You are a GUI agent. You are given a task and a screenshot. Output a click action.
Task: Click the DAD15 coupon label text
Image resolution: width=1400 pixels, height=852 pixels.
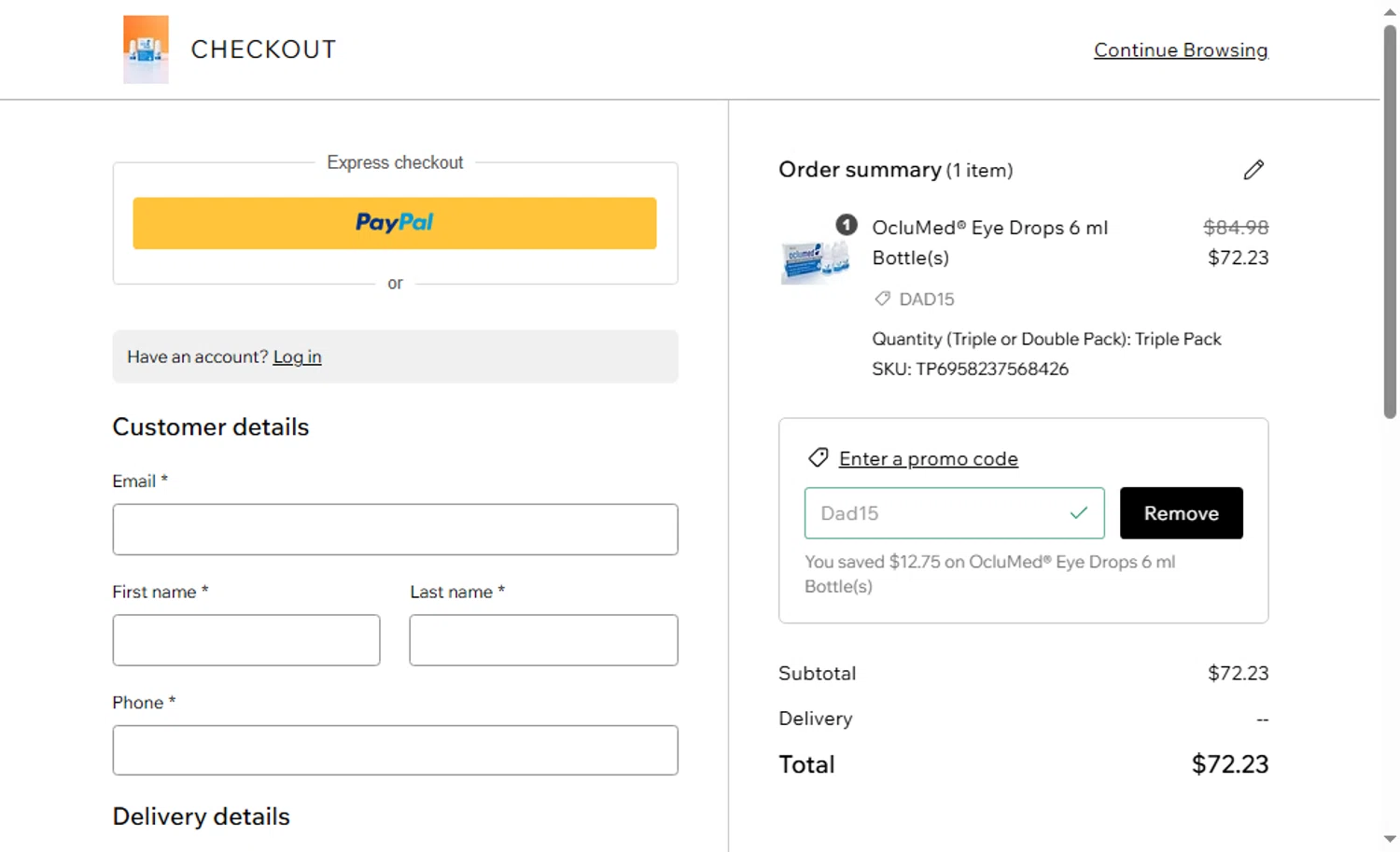pyautogui.click(x=927, y=299)
